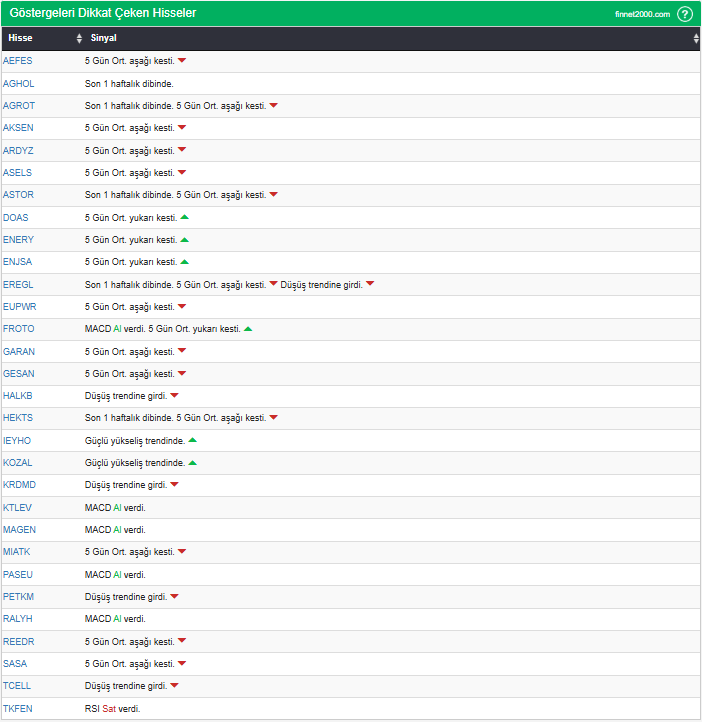The width and height of the screenshot is (702, 722).
Task: Click red down arrow in SASA row
Action: (182, 663)
